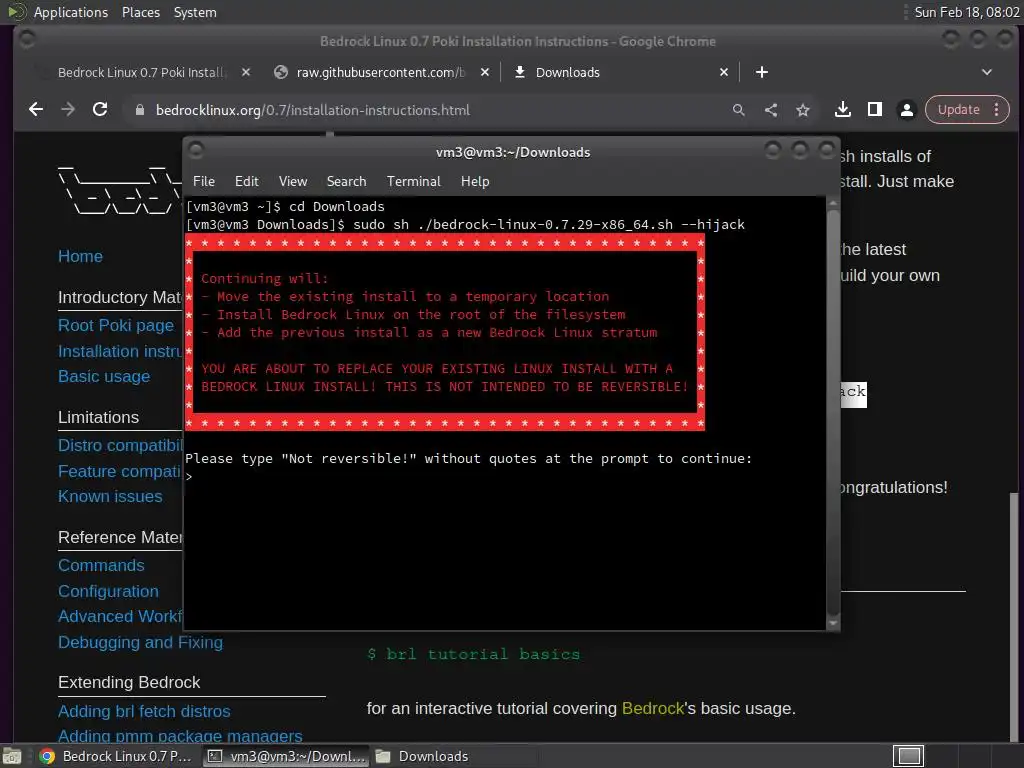
Task: Switch to Bedrock Linux 0.7 Poki tab
Action: (140, 72)
